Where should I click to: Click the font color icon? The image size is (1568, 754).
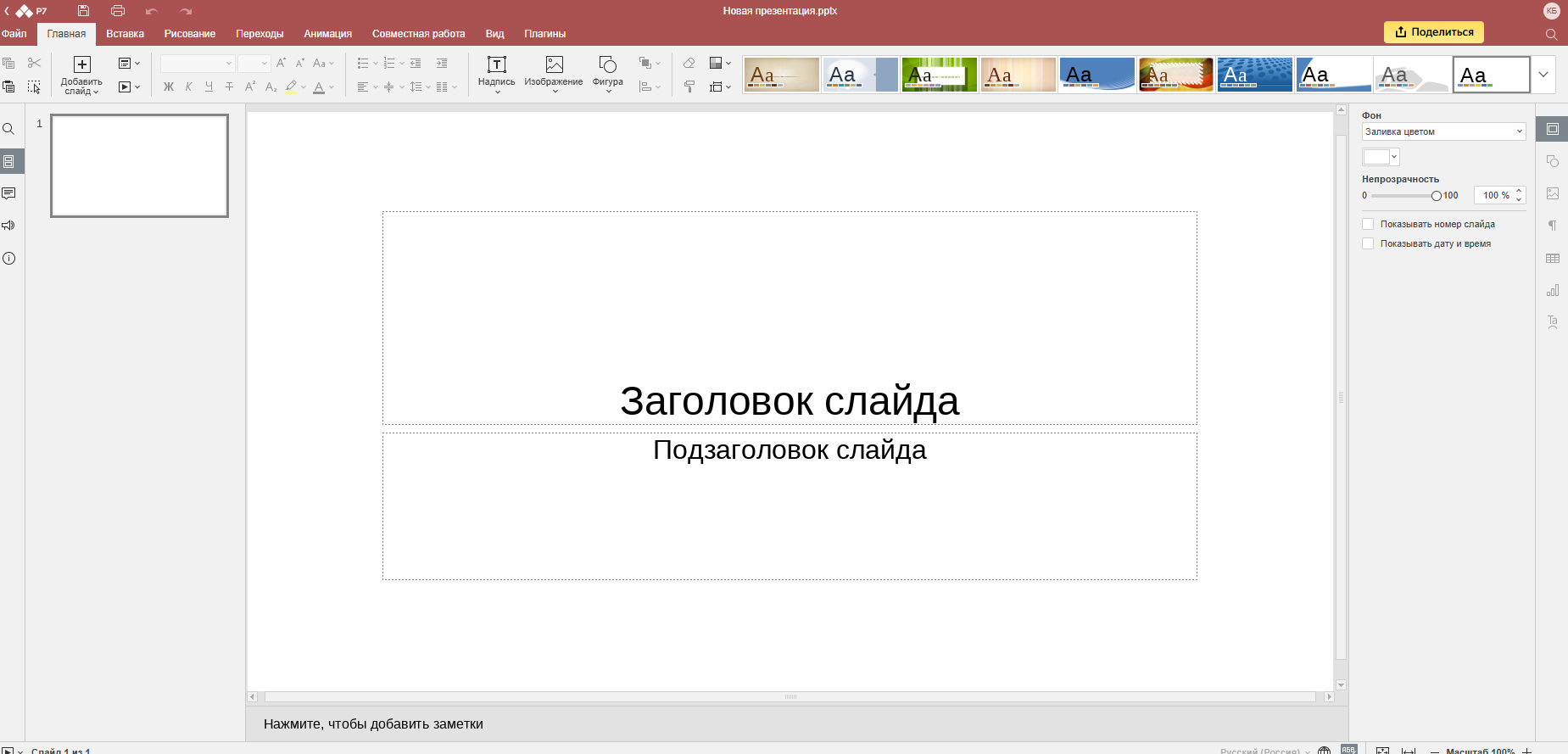pos(319,87)
